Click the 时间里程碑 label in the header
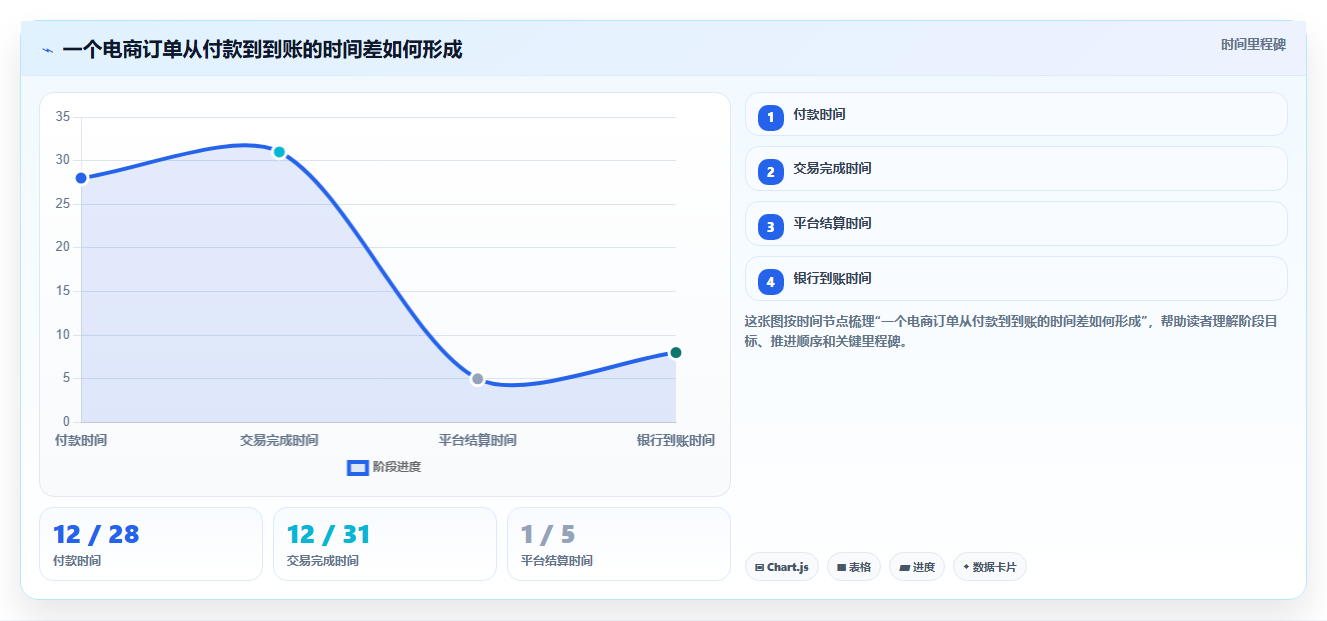Viewport: 1327px width, 621px height. point(1253,45)
